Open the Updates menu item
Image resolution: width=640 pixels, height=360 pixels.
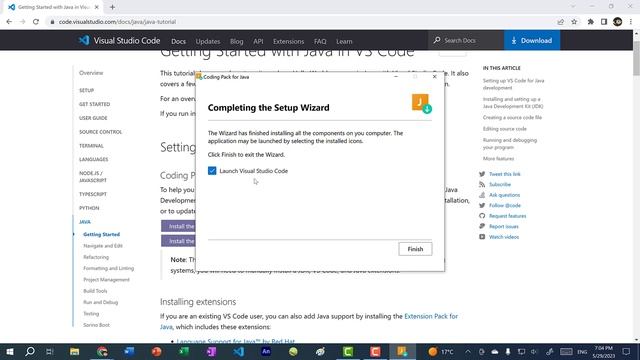(208, 41)
